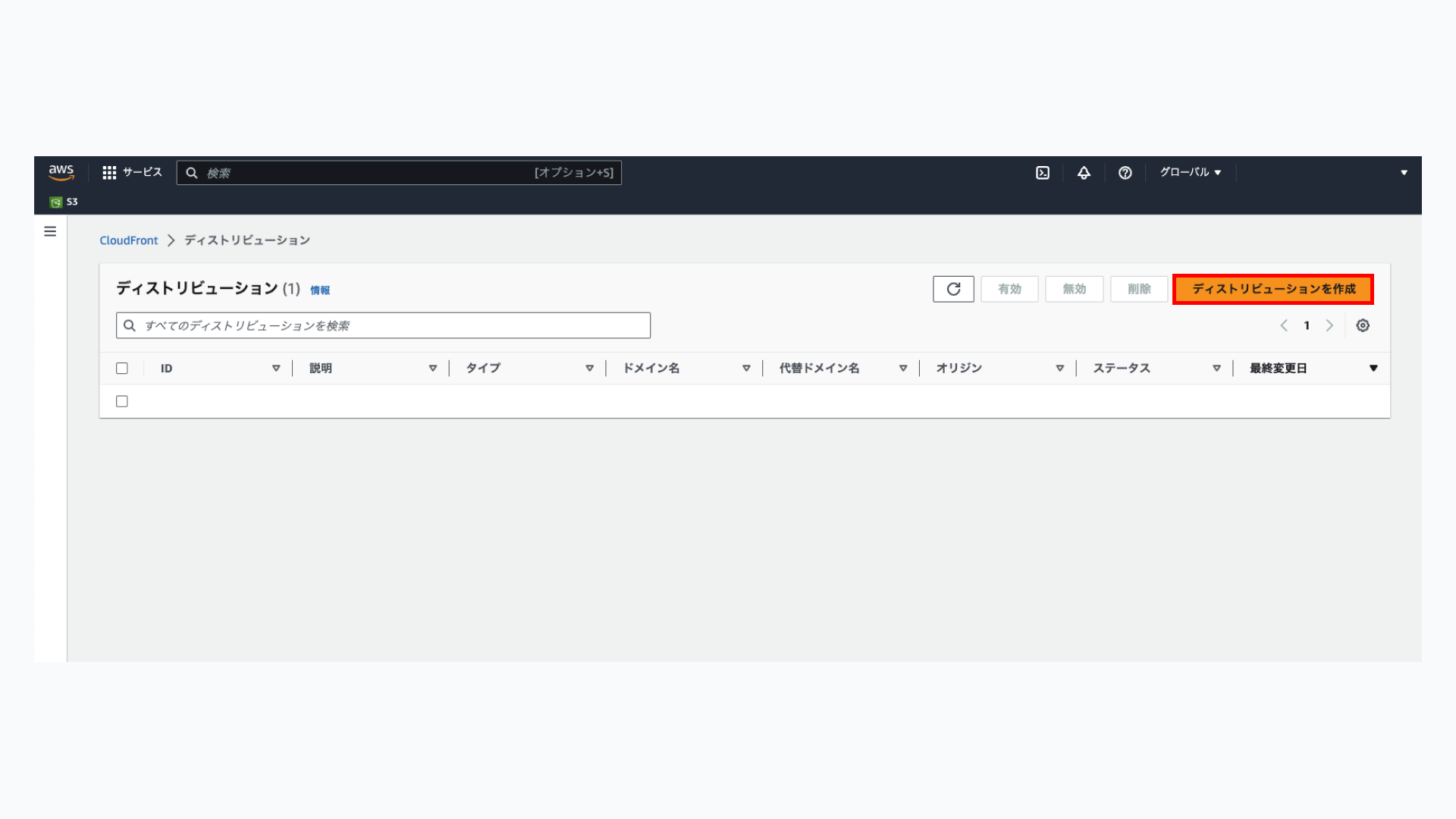Open table preferences gear icon
The width and height of the screenshot is (1456, 819).
click(x=1363, y=325)
